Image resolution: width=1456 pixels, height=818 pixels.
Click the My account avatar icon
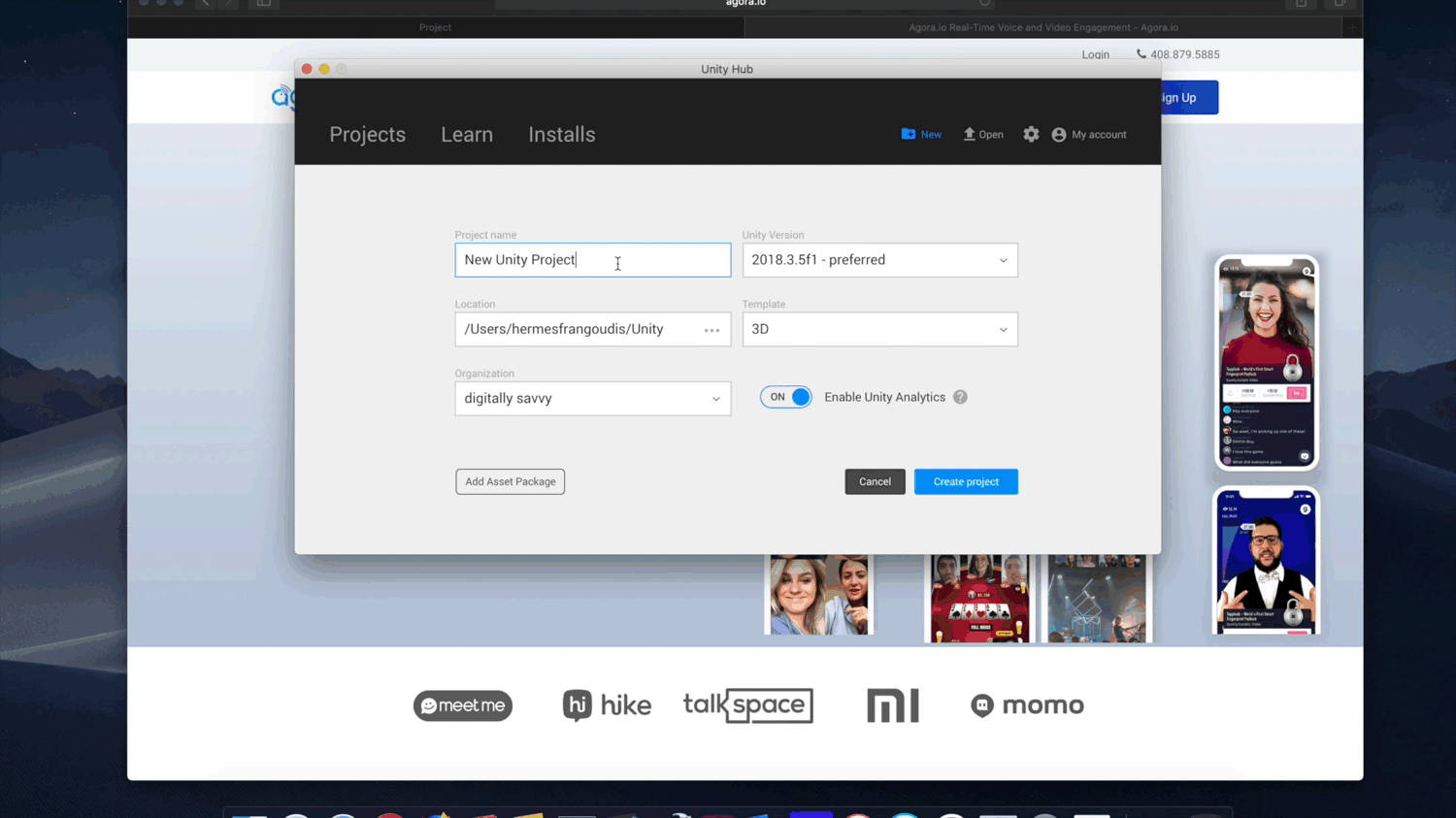[1059, 135]
